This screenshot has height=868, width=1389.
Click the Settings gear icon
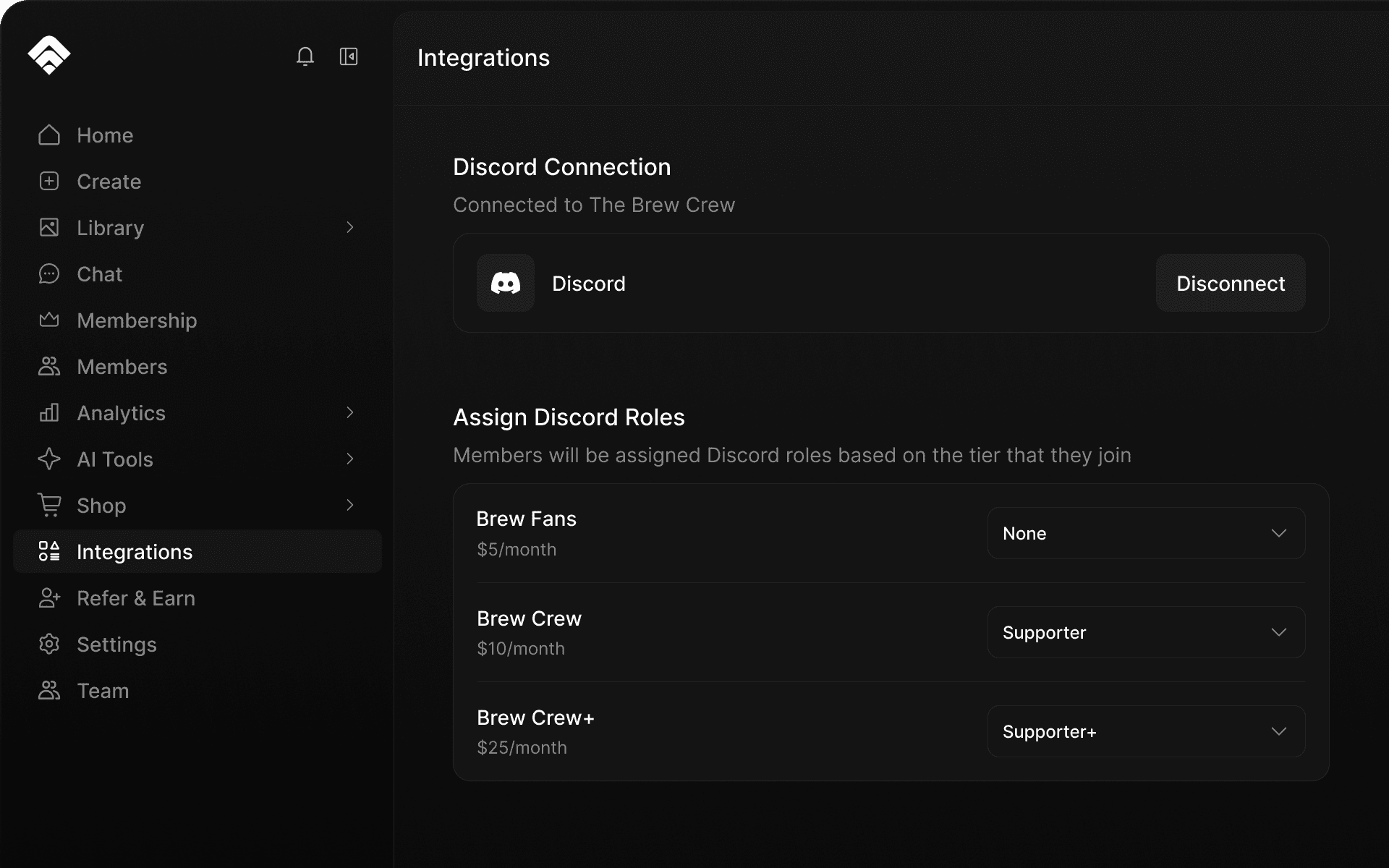coord(49,644)
